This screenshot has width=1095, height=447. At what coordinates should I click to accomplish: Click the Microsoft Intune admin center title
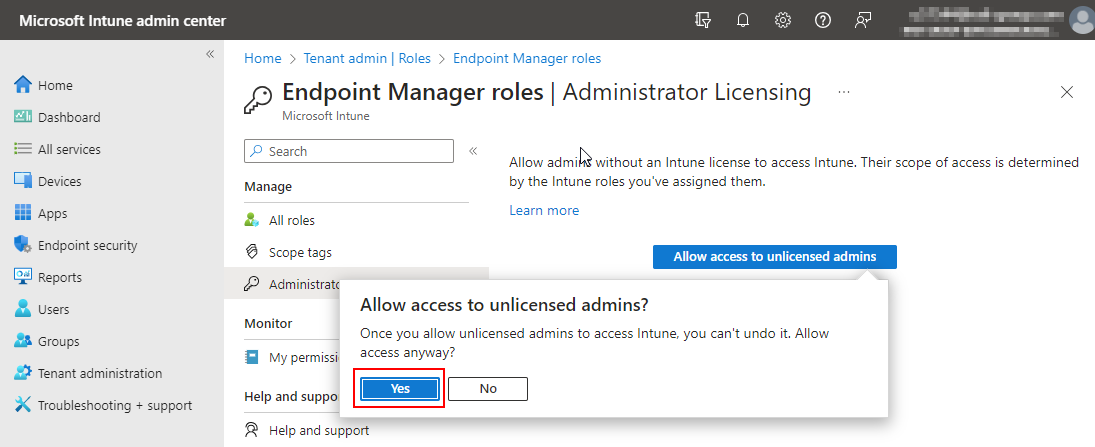click(123, 20)
